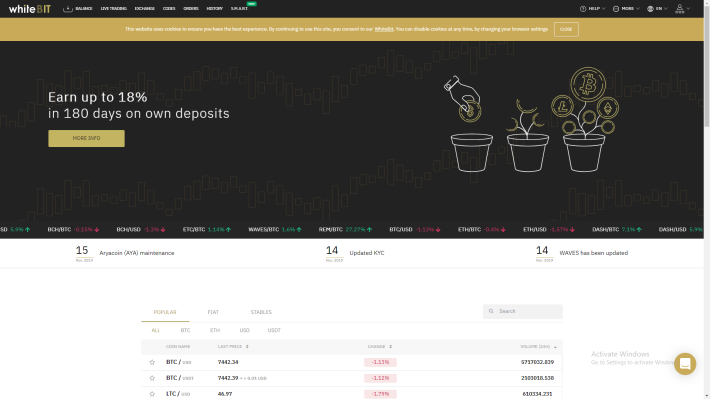Click the user account icon

(680, 9)
